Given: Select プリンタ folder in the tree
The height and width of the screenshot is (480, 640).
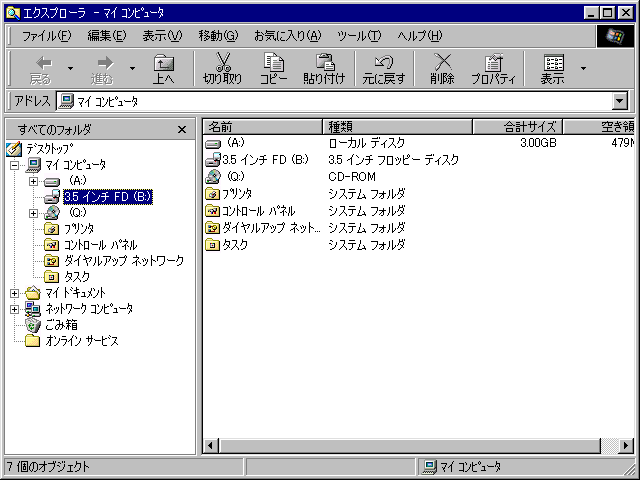Looking at the screenshot, I should click(79, 229).
